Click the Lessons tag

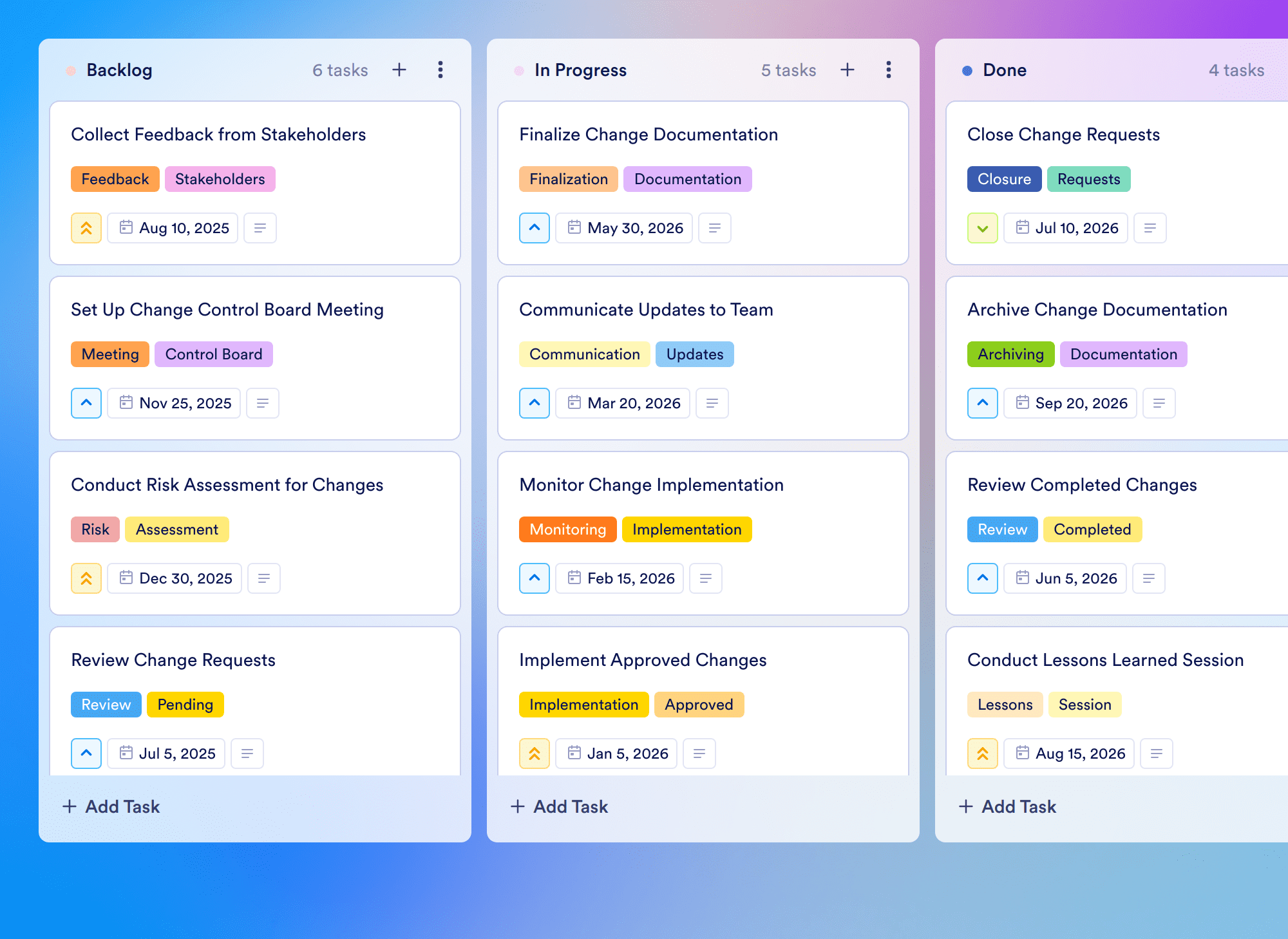(x=1005, y=705)
